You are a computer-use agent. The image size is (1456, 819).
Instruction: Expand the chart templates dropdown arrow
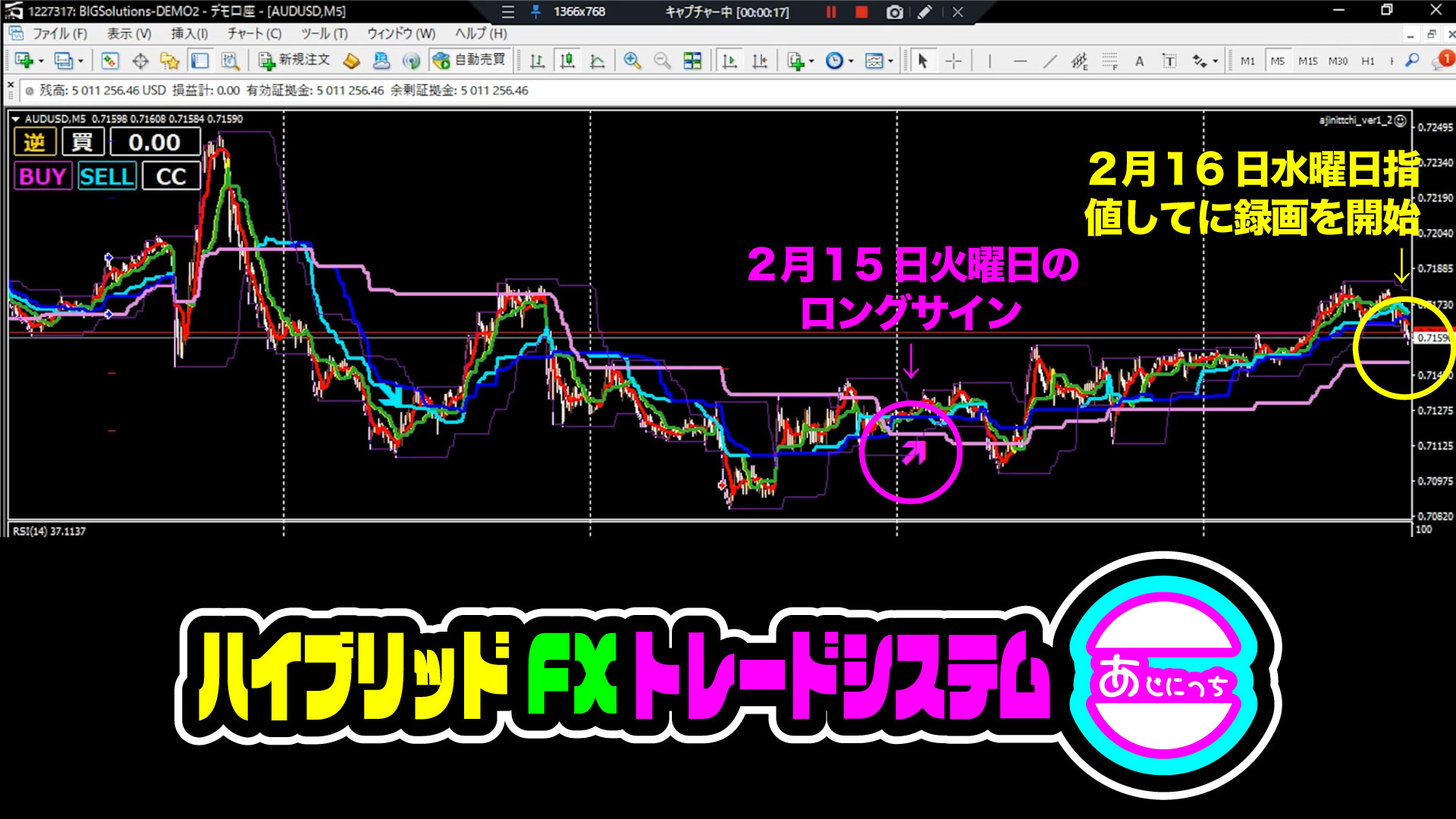click(890, 61)
